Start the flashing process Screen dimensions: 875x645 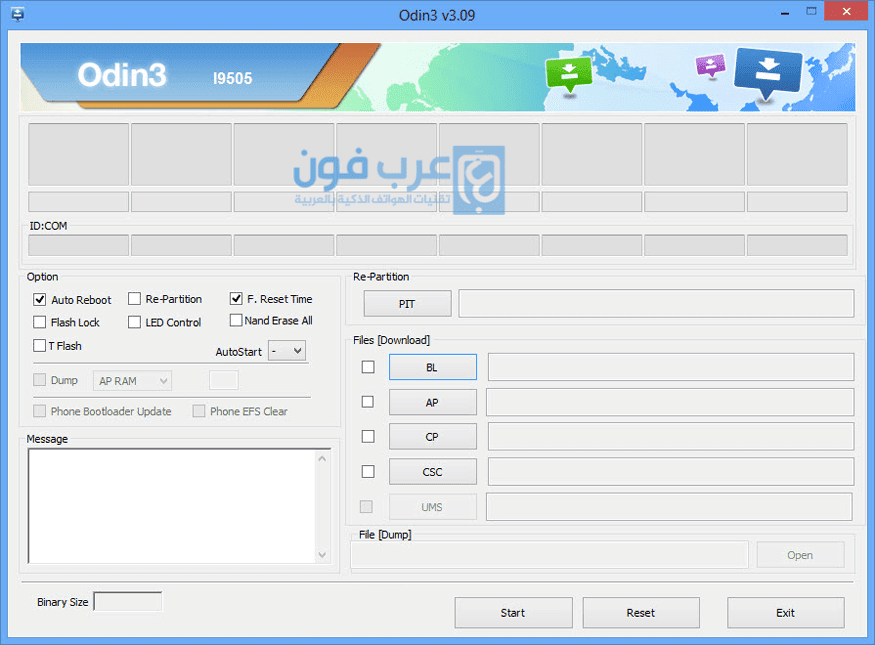click(x=513, y=613)
